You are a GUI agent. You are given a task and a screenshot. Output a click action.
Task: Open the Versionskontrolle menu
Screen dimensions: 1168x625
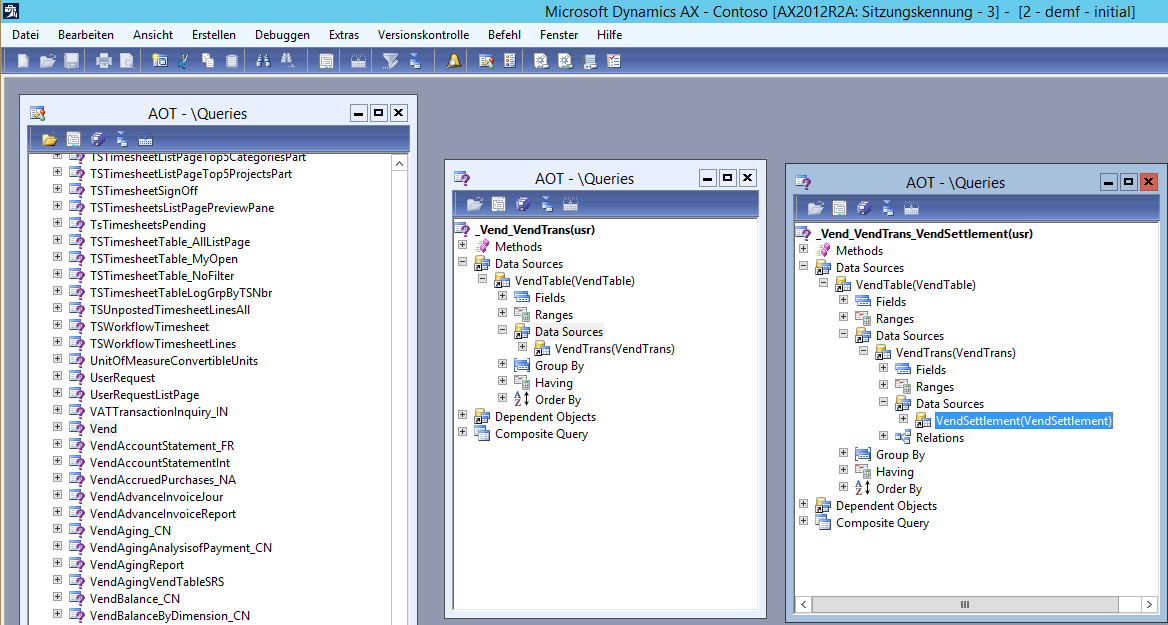point(422,35)
